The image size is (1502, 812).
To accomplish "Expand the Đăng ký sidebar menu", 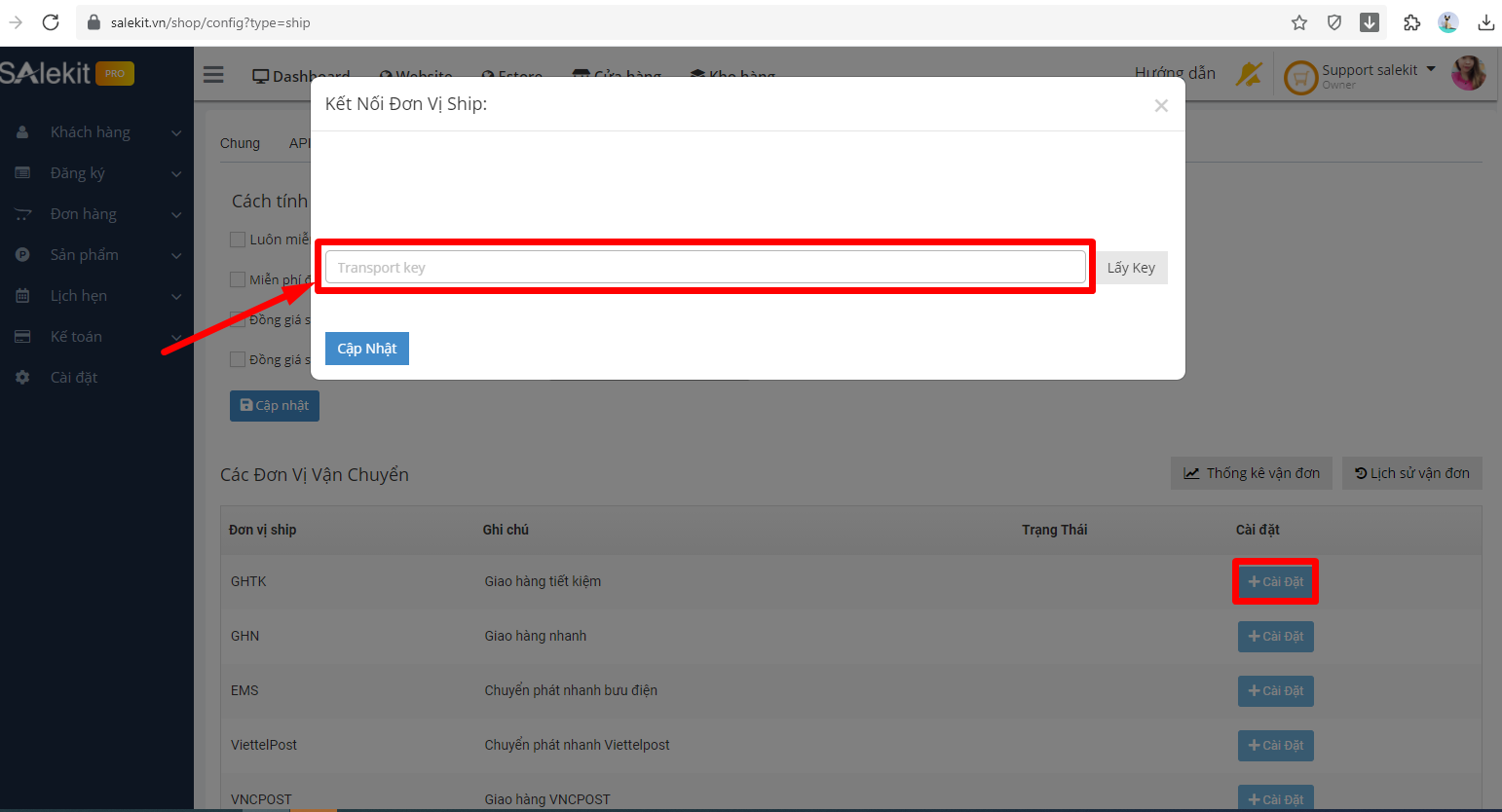I will coord(176,173).
